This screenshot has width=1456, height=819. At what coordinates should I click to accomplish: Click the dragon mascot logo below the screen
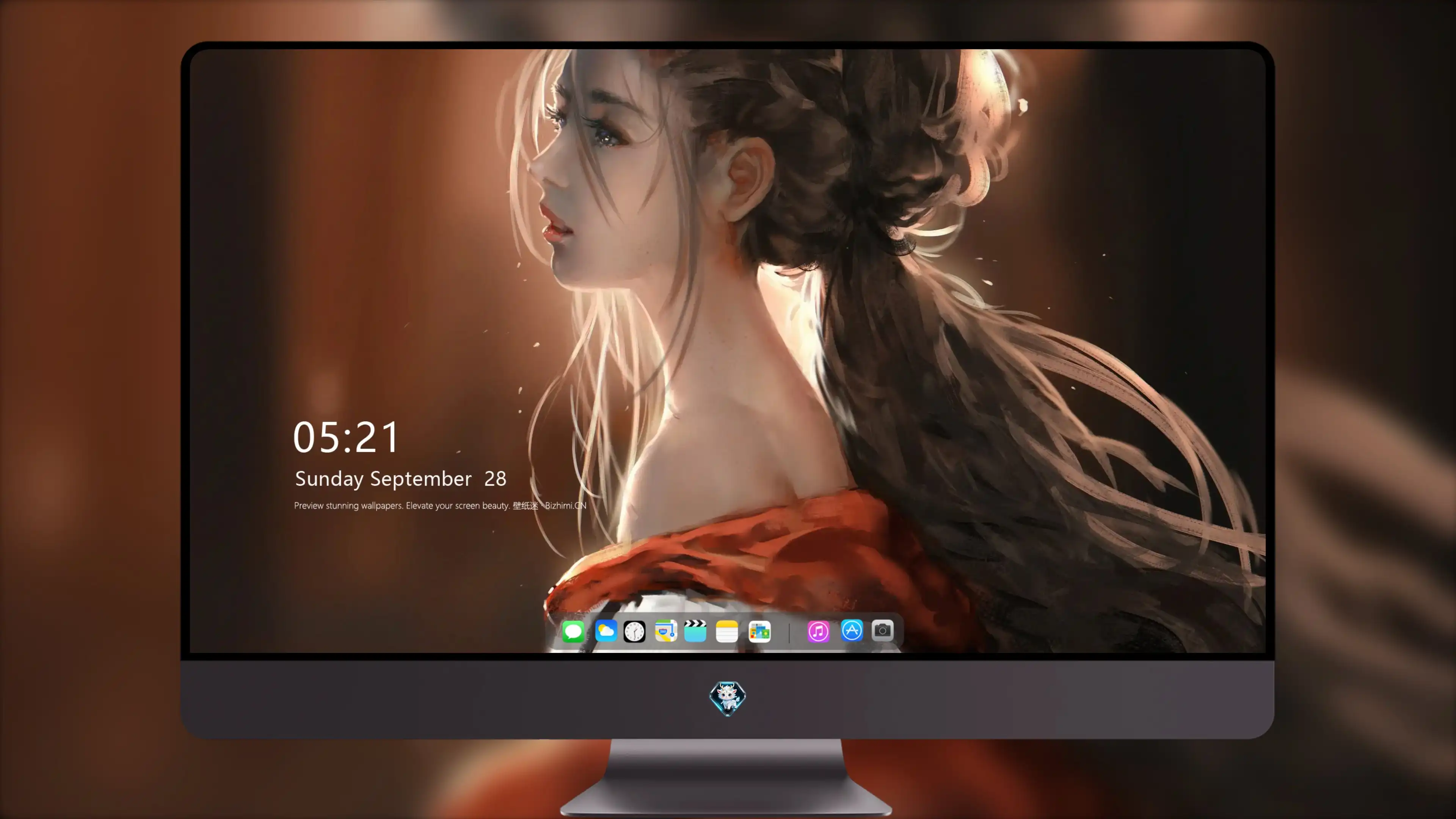728,698
